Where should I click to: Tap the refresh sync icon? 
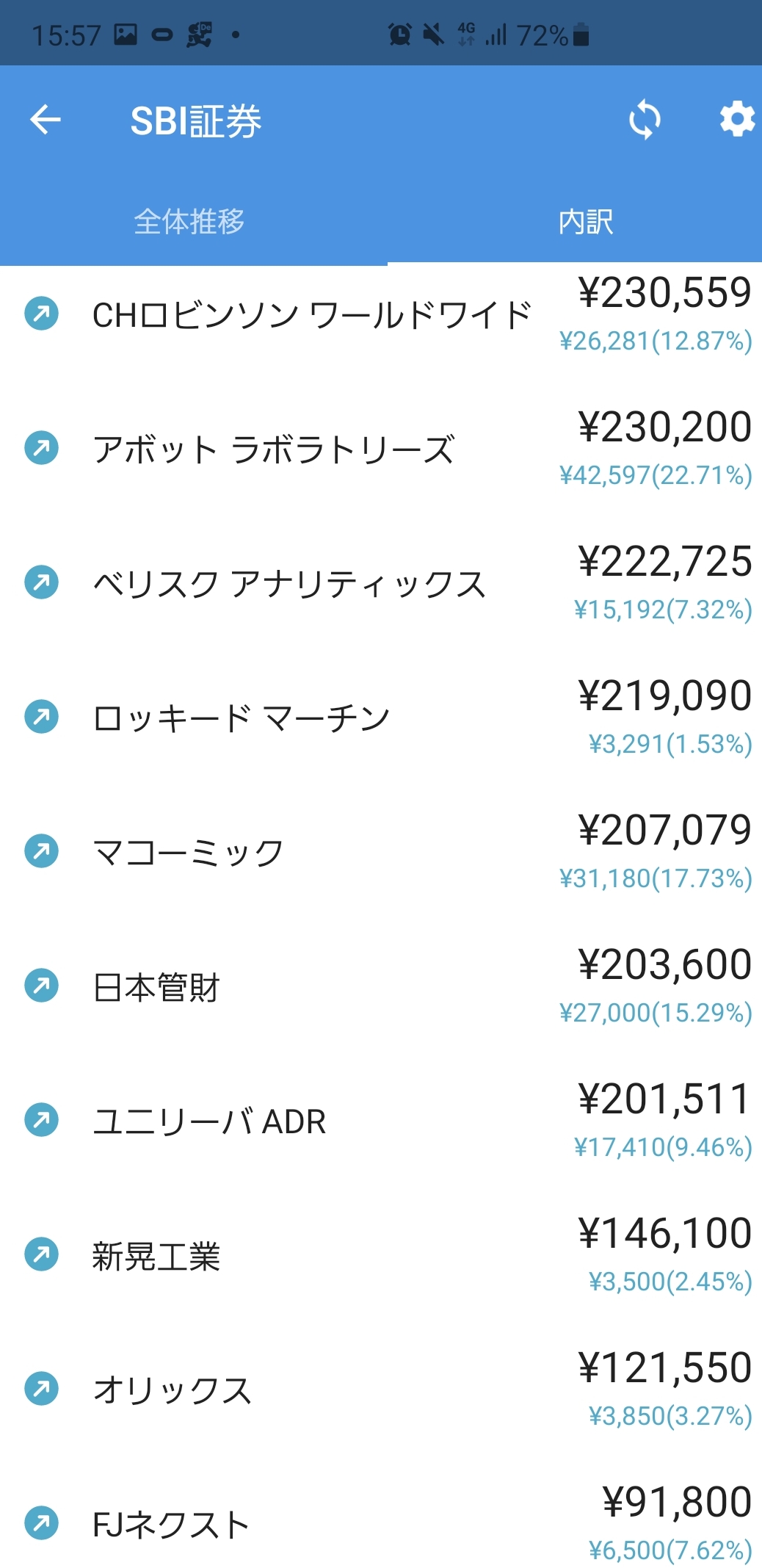pos(645,120)
